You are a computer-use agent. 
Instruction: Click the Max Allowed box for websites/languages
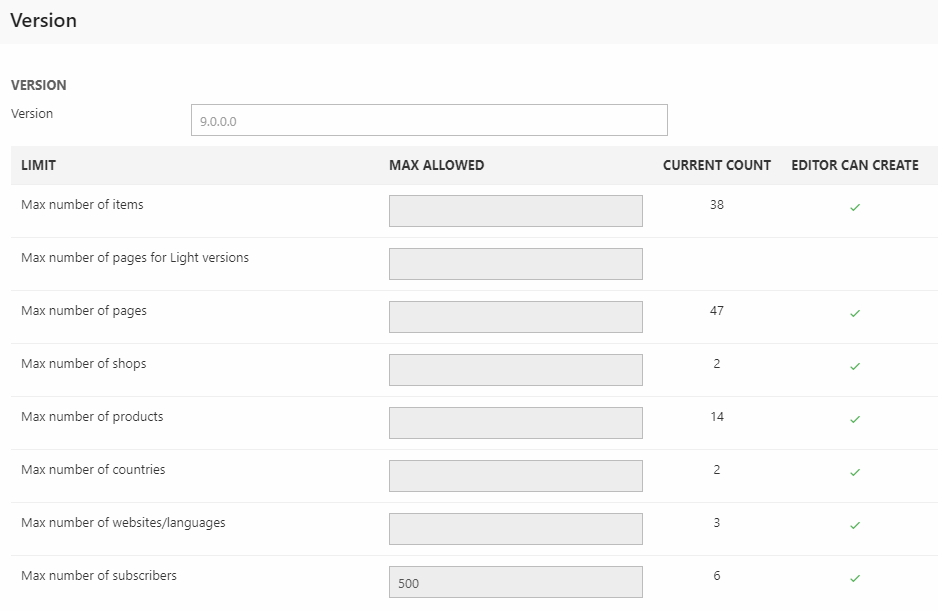tap(515, 529)
